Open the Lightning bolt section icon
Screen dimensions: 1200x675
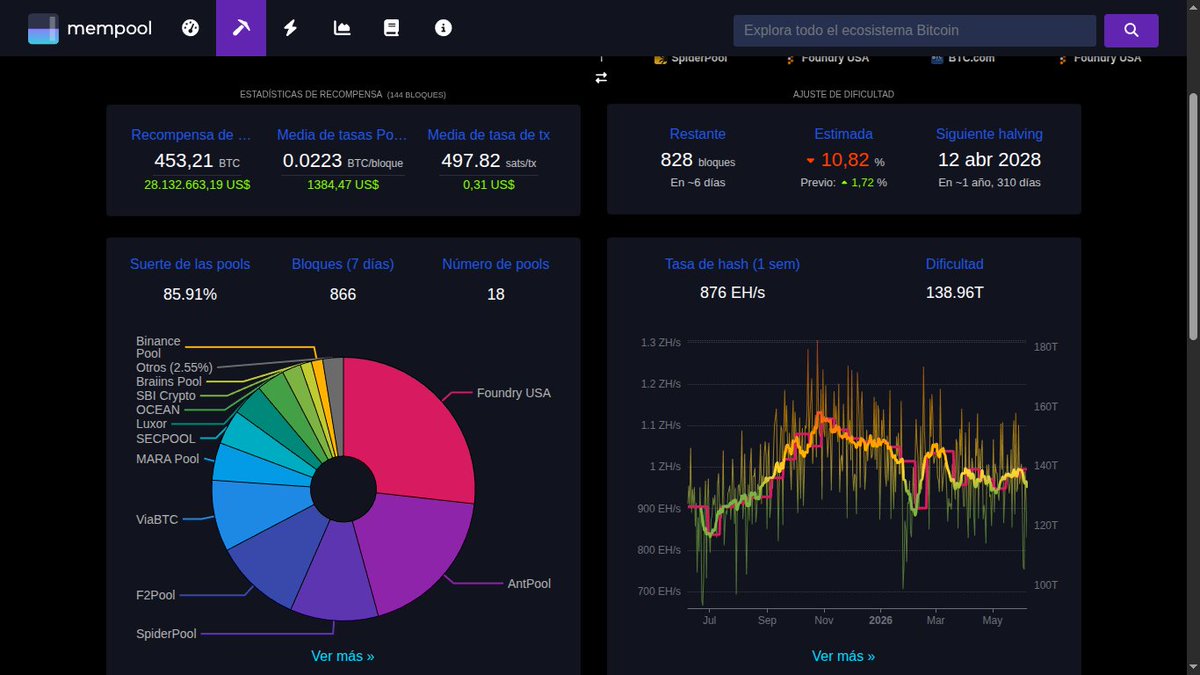tap(291, 28)
